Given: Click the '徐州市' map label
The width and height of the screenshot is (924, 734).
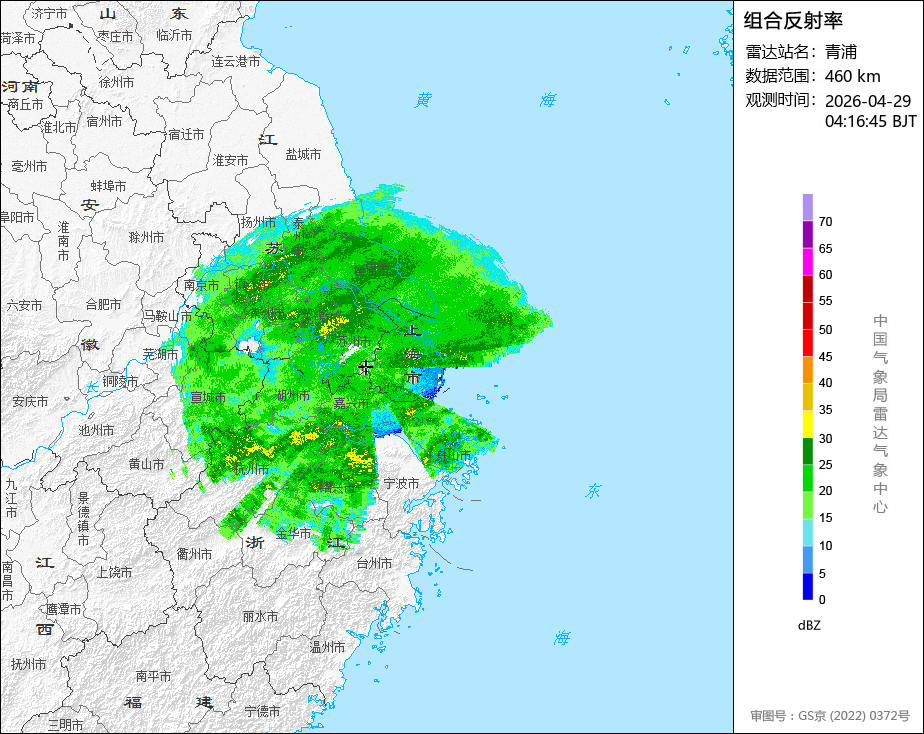Looking at the screenshot, I should 116,82.
